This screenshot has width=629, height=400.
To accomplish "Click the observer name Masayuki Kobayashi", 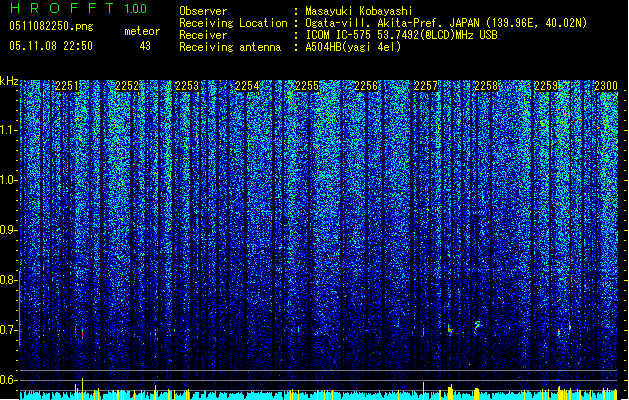I will click(x=359, y=11).
